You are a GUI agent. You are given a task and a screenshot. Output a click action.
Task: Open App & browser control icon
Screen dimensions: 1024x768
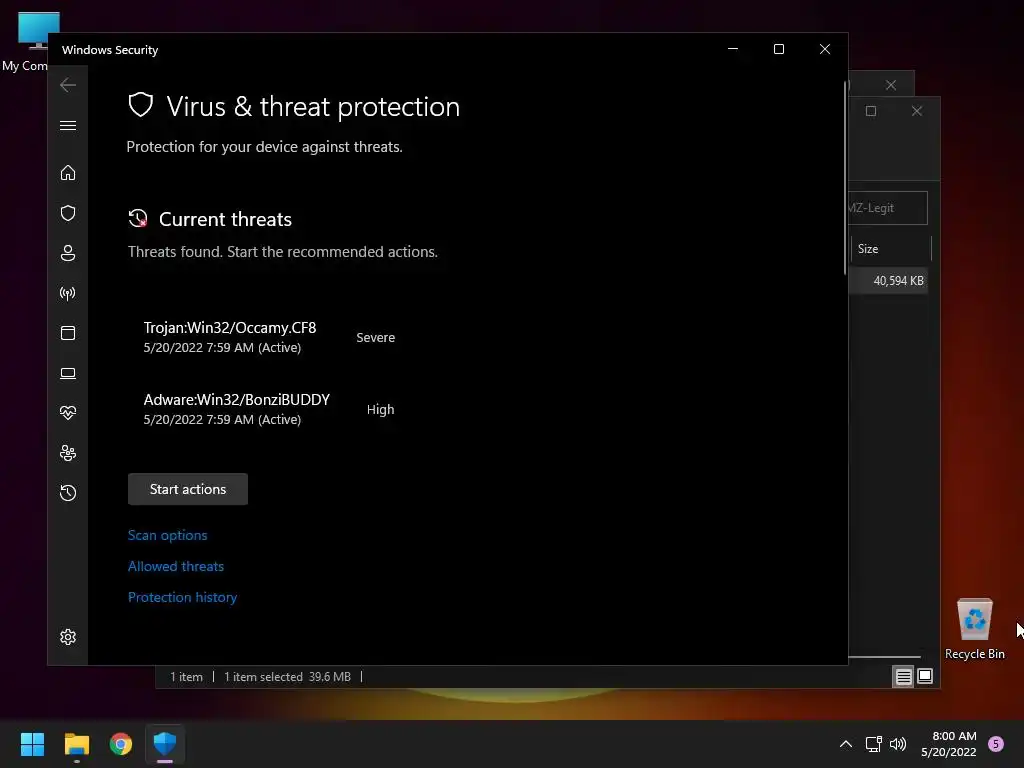tap(68, 333)
